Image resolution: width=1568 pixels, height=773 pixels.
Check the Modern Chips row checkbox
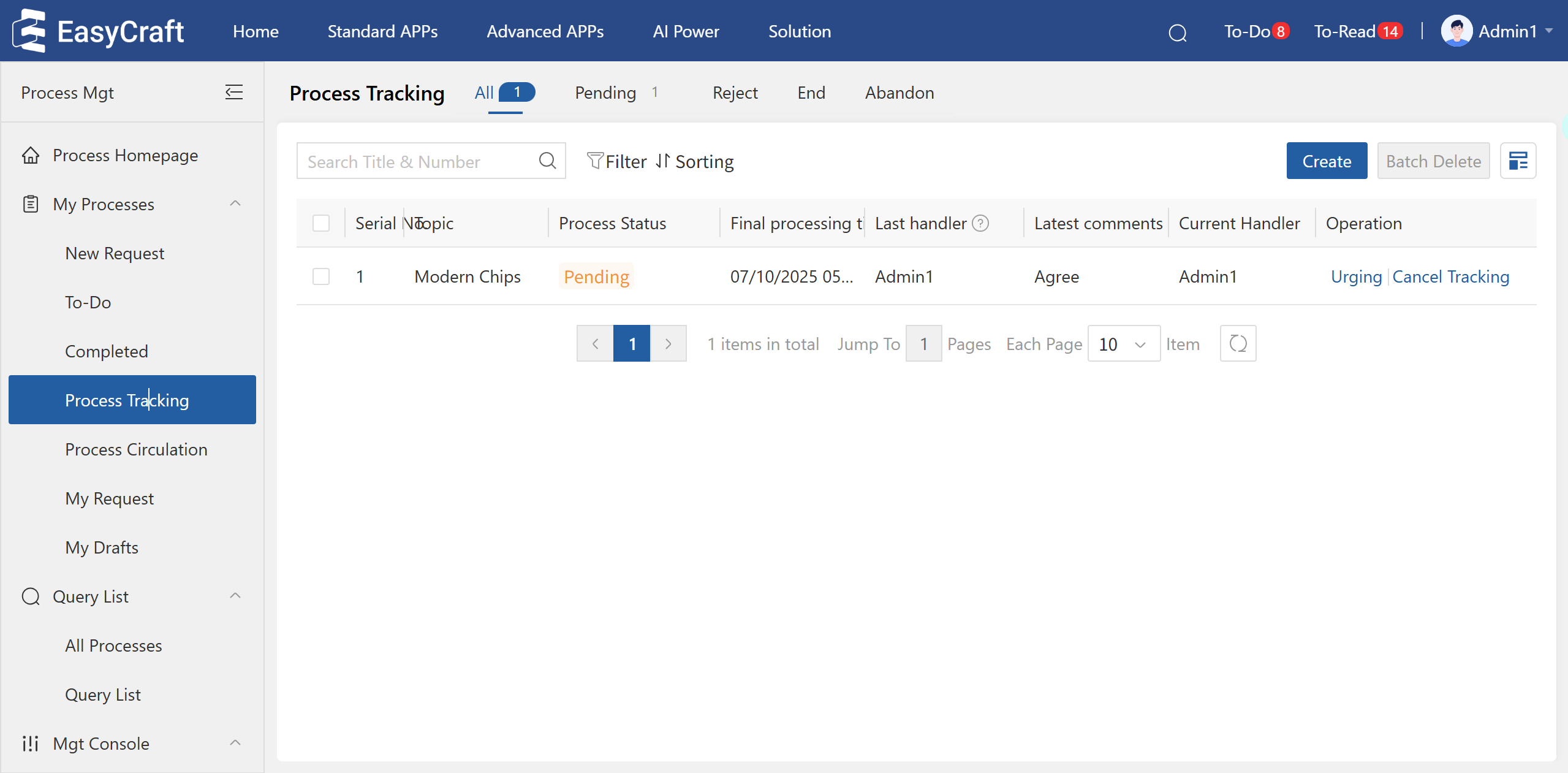[x=321, y=276]
